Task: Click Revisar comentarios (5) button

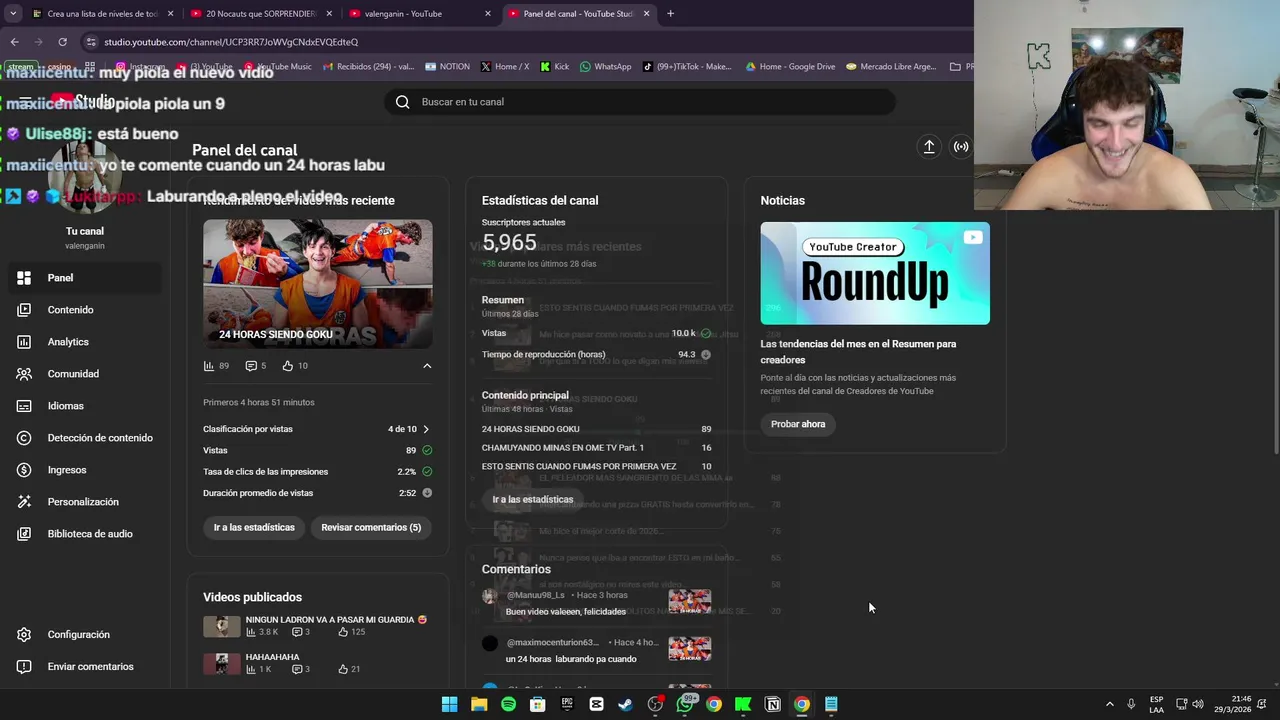Action: click(x=371, y=527)
